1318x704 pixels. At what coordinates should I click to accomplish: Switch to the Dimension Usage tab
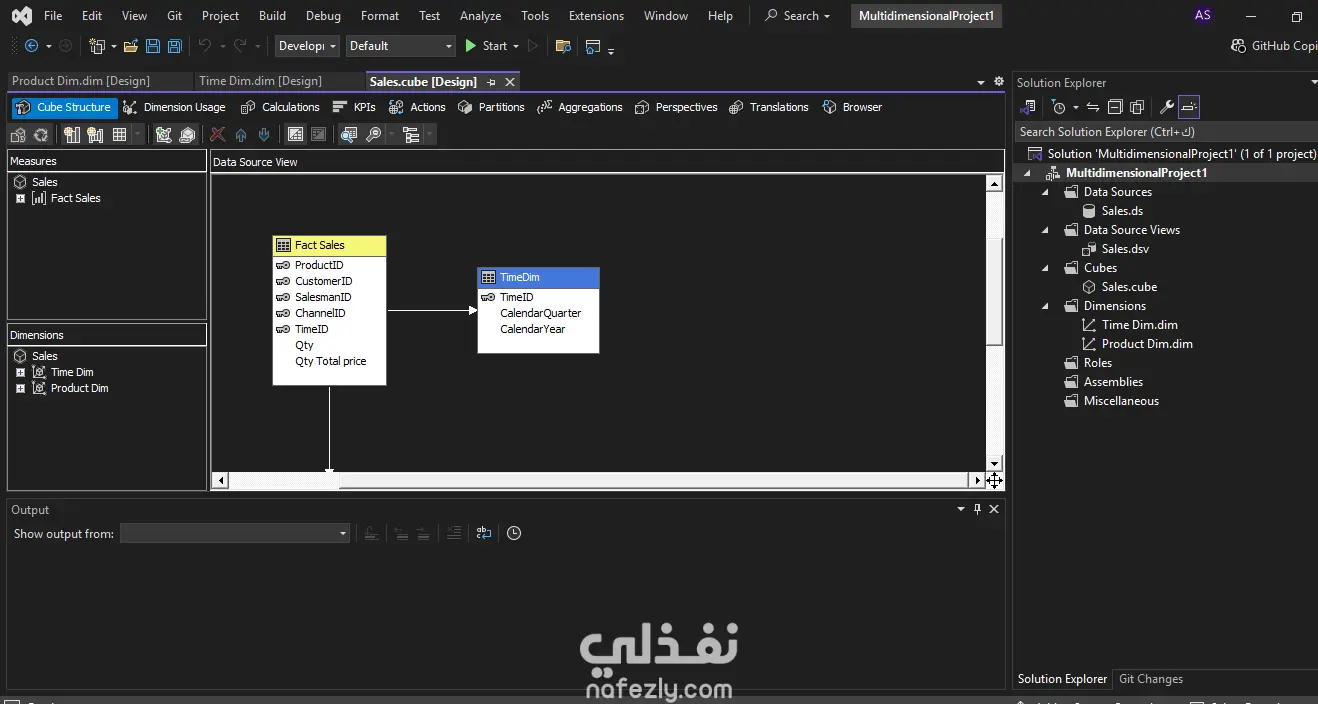coord(175,107)
